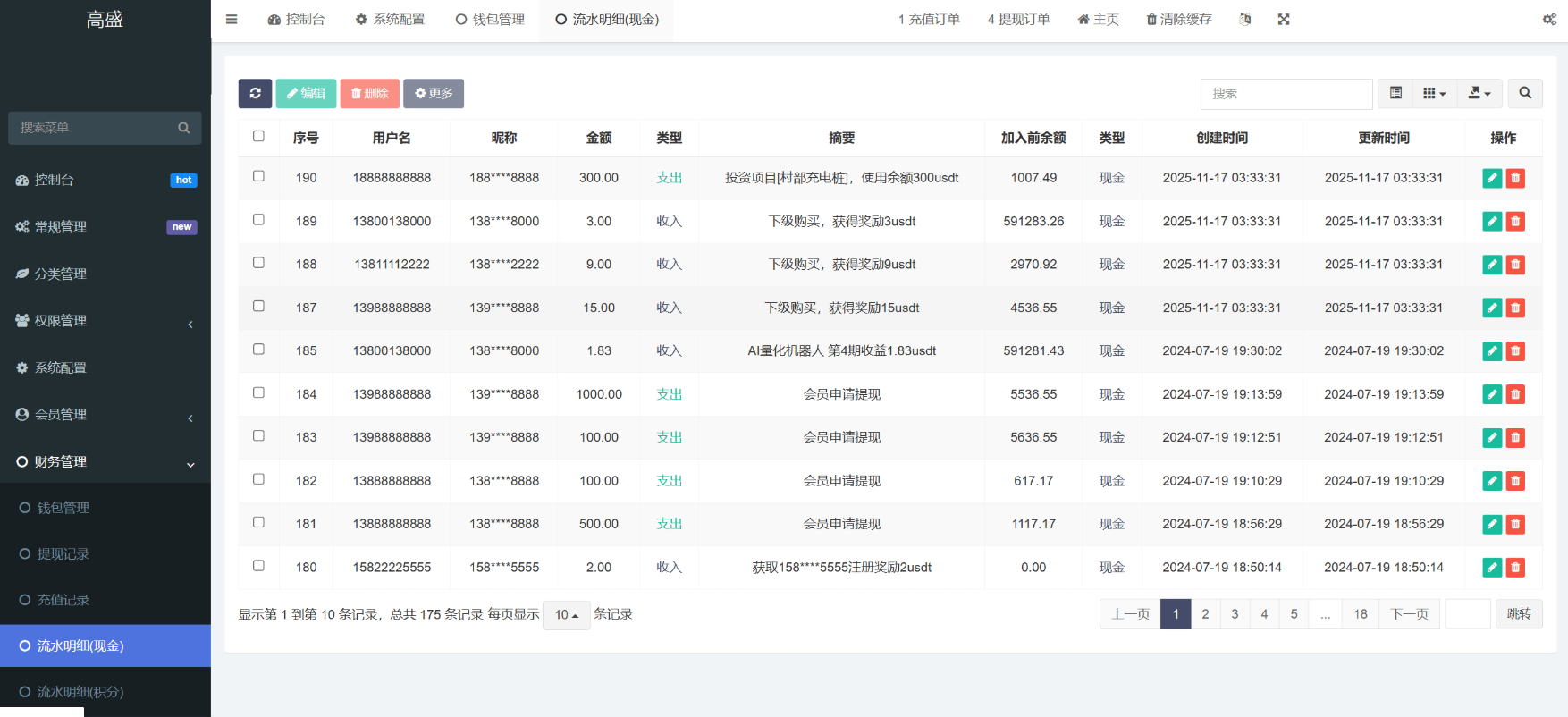Tick the checkbox for row 180
The width and height of the screenshot is (1568, 717).
point(258,566)
